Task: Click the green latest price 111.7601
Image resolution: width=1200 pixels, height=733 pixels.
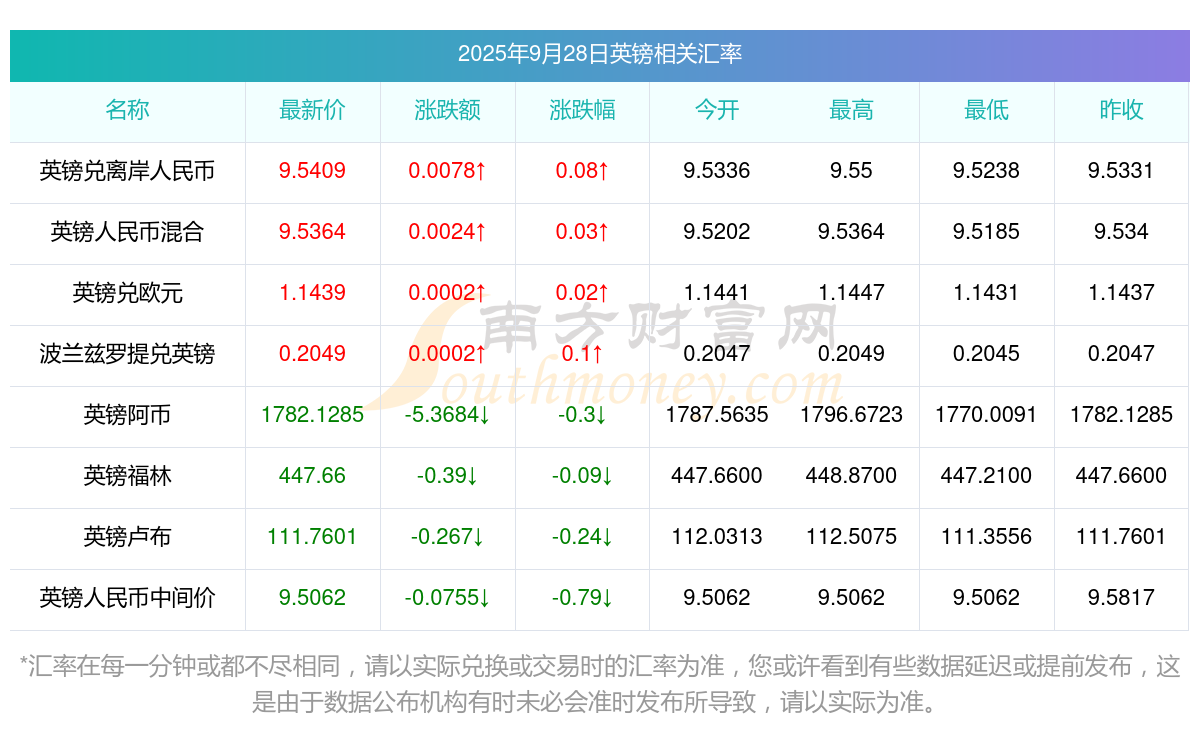Action: pos(312,537)
